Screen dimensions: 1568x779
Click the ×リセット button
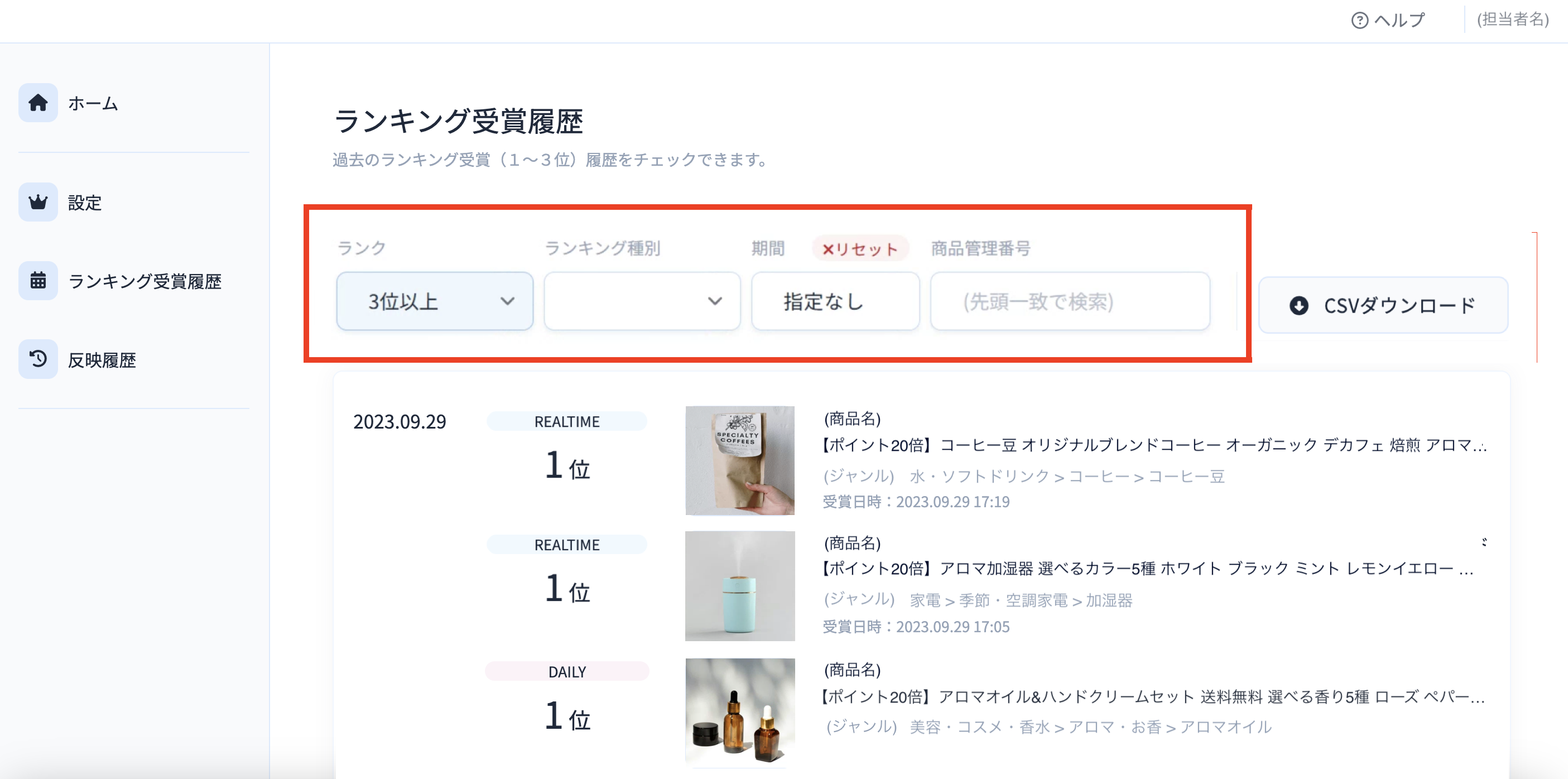(859, 248)
